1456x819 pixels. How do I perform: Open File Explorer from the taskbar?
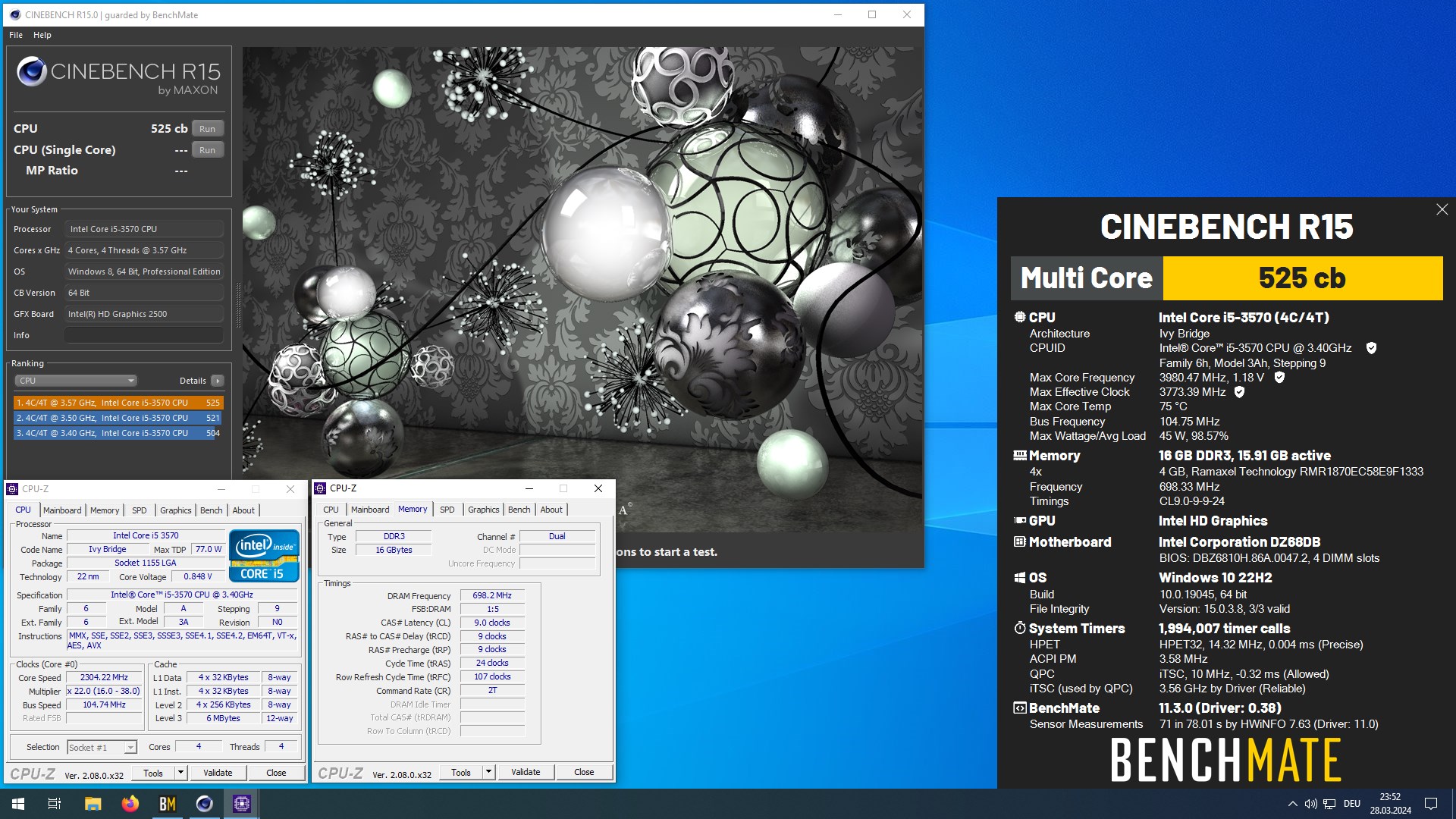pos(93,804)
